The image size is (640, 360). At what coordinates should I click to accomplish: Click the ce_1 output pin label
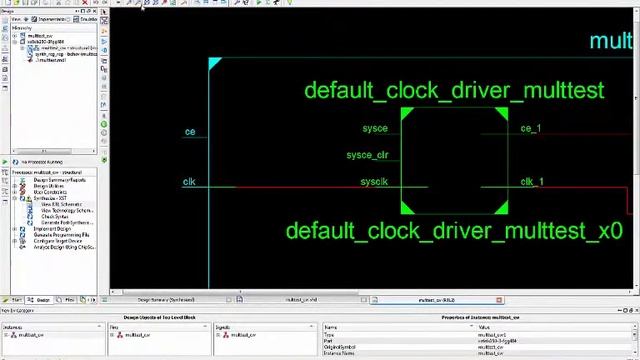[x=531, y=128]
